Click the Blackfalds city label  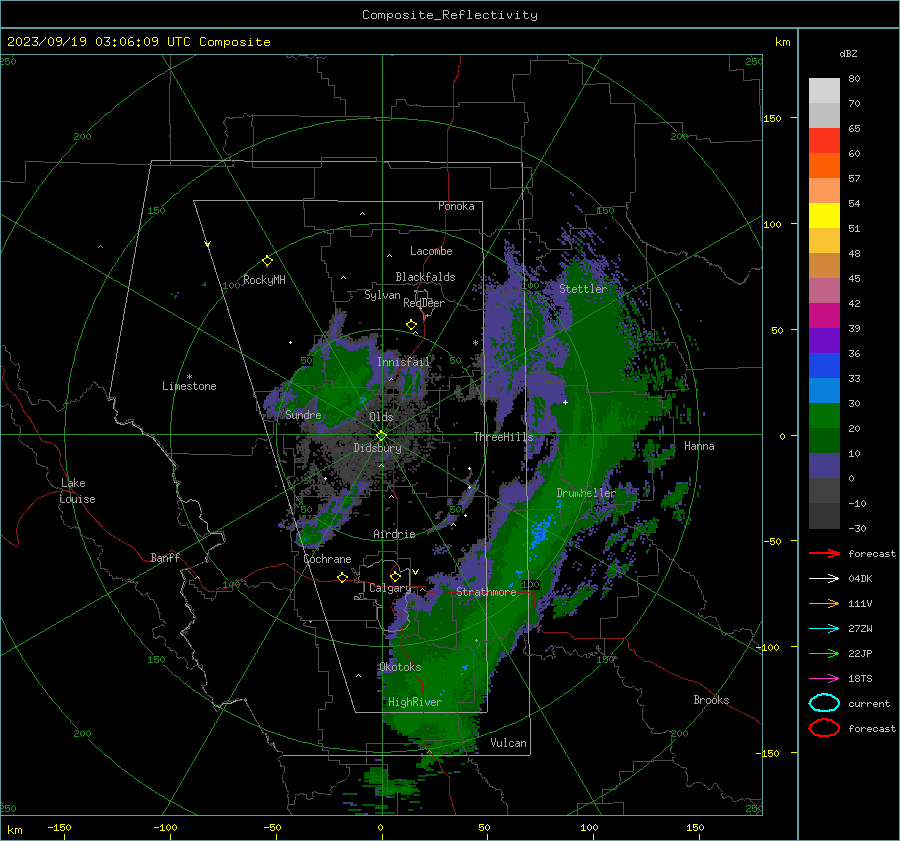click(x=425, y=277)
